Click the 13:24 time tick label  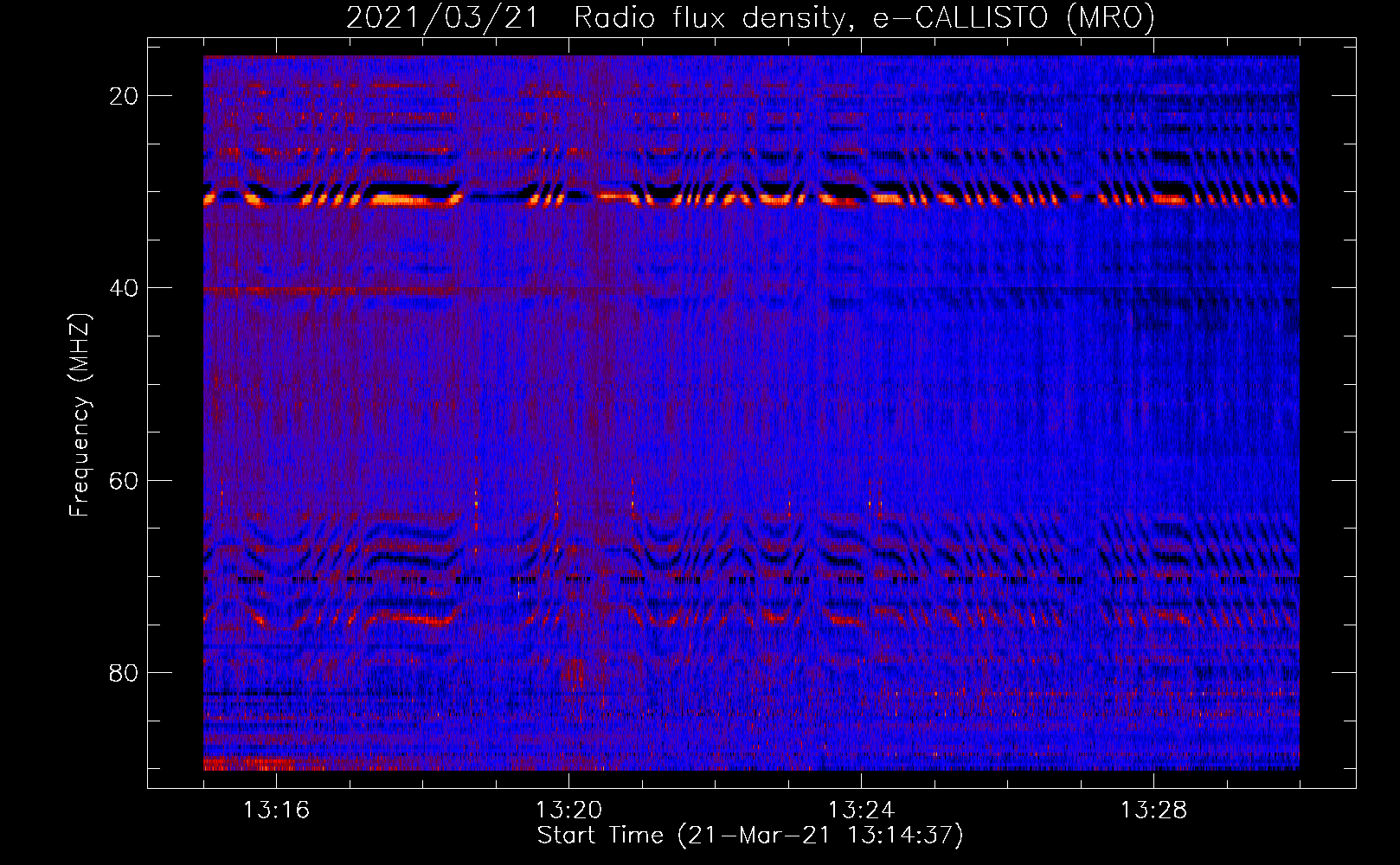(861, 811)
